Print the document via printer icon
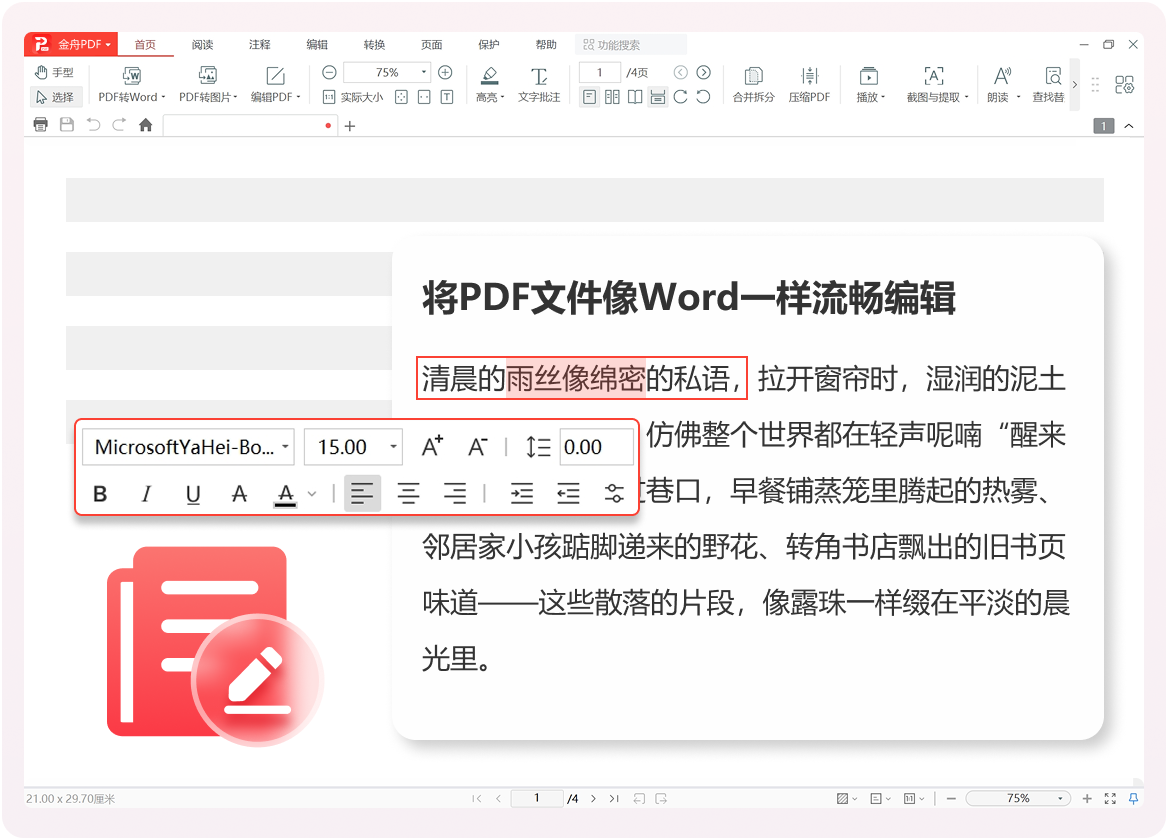Image resolution: width=1168 pixels, height=840 pixels. 41,125
